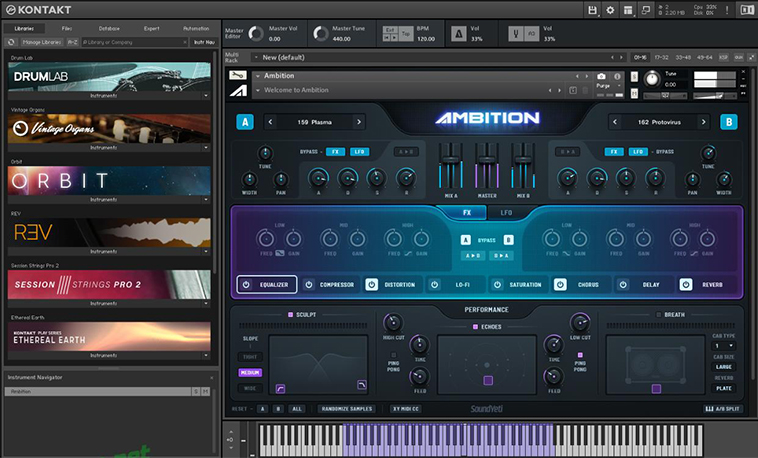Click the low-pass filter corner icon in Sculpt
Image resolution: width=758 pixels, height=458 pixels.
coord(362,384)
